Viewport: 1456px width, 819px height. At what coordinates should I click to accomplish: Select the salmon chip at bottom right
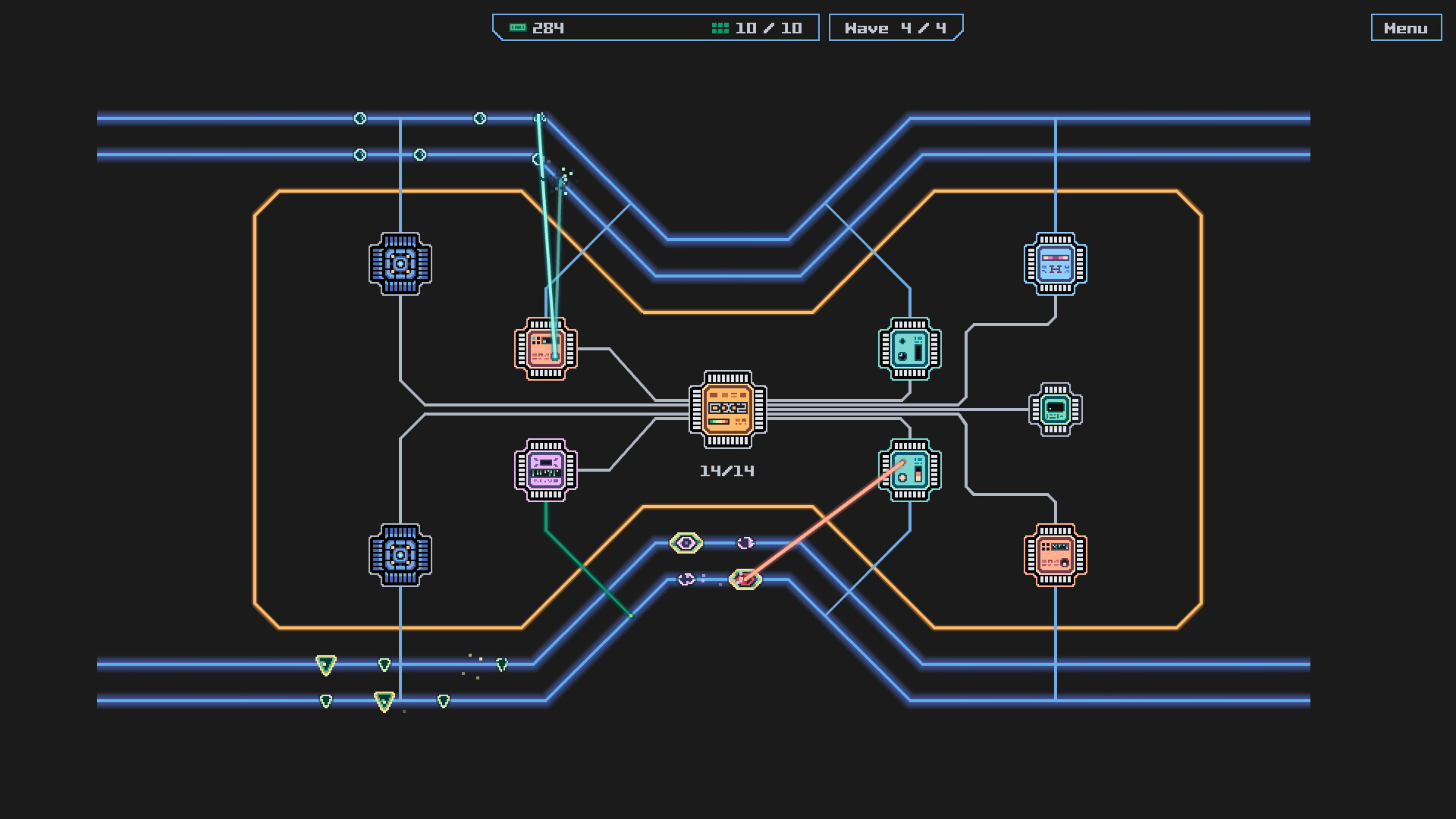click(1055, 555)
